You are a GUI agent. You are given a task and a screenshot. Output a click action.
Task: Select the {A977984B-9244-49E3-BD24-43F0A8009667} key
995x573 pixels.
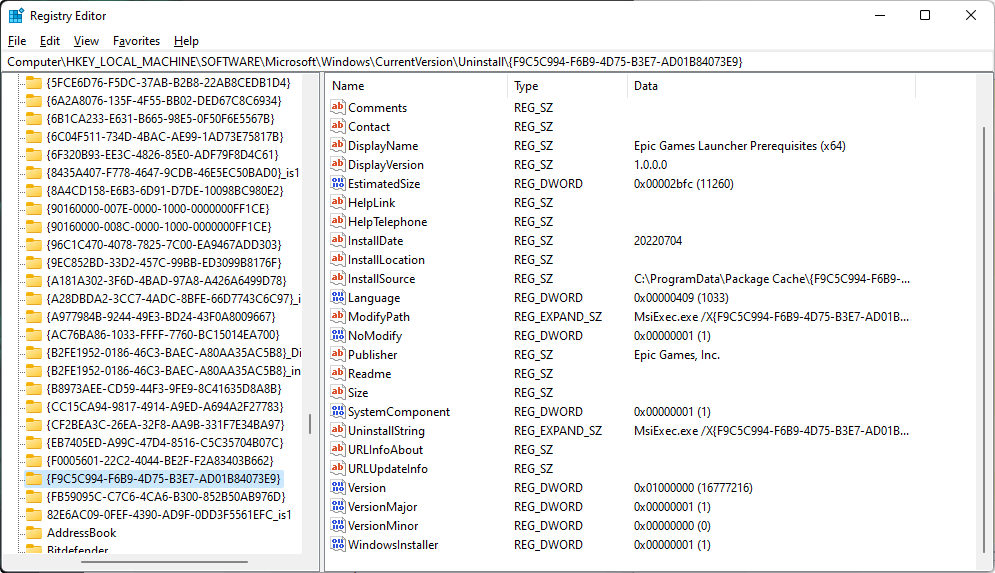pos(161,317)
